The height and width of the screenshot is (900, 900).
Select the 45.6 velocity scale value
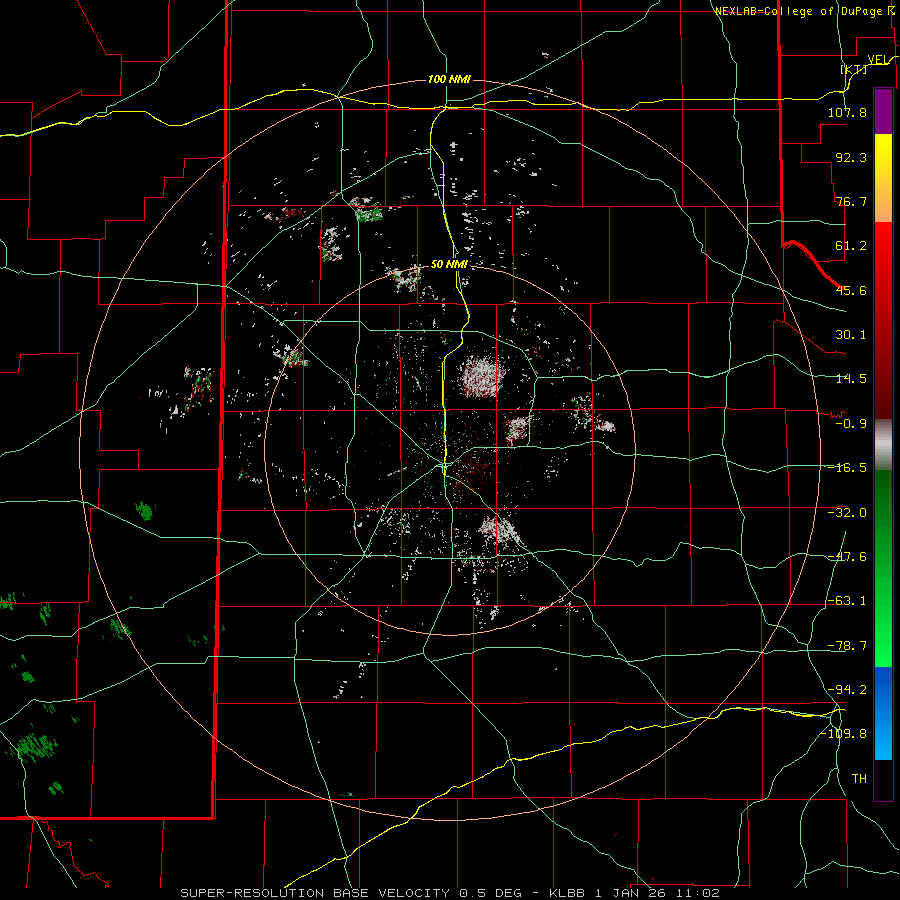(x=851, y=290)
